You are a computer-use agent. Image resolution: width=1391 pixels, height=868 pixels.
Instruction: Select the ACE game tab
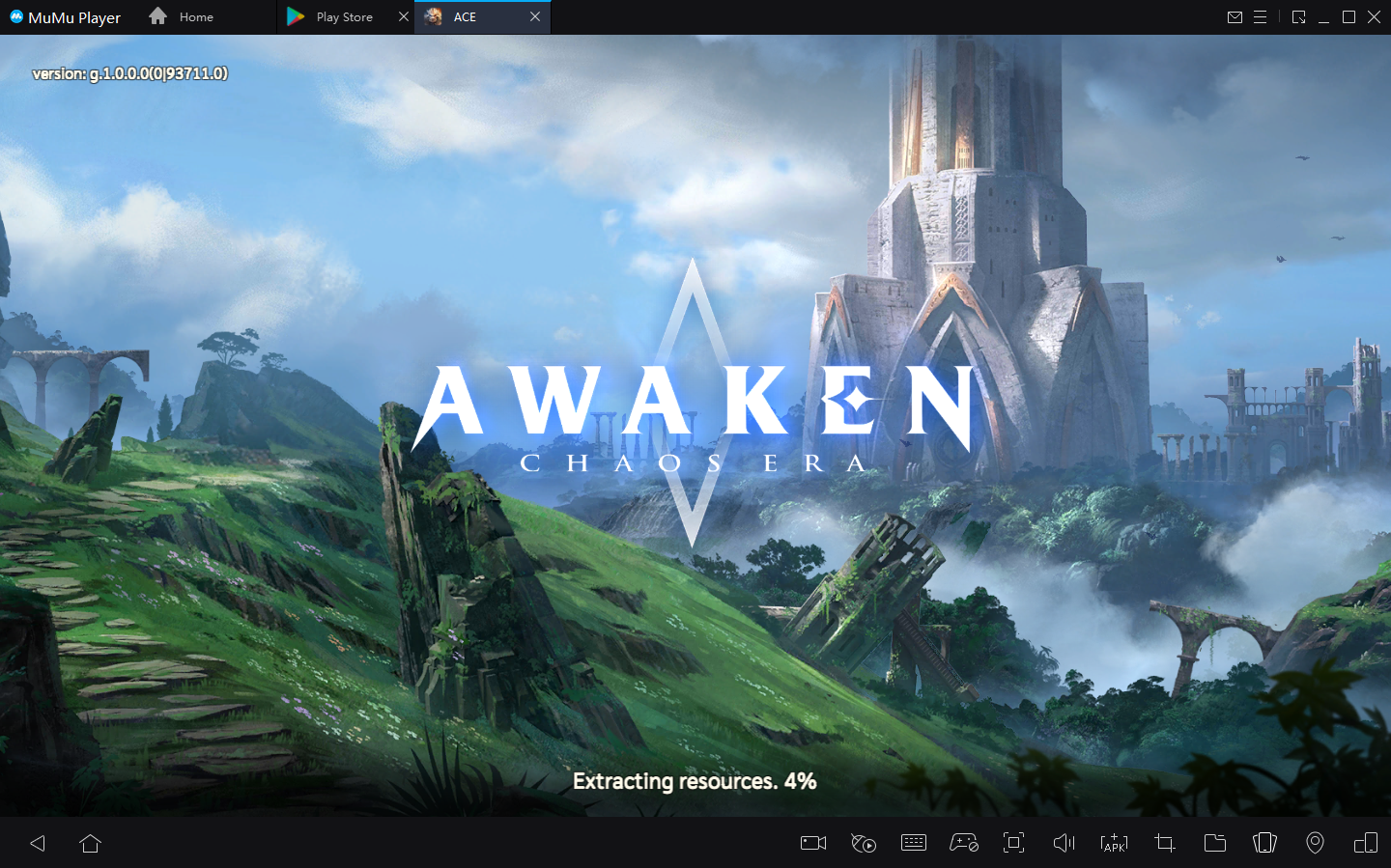click(x=473, y=16)
